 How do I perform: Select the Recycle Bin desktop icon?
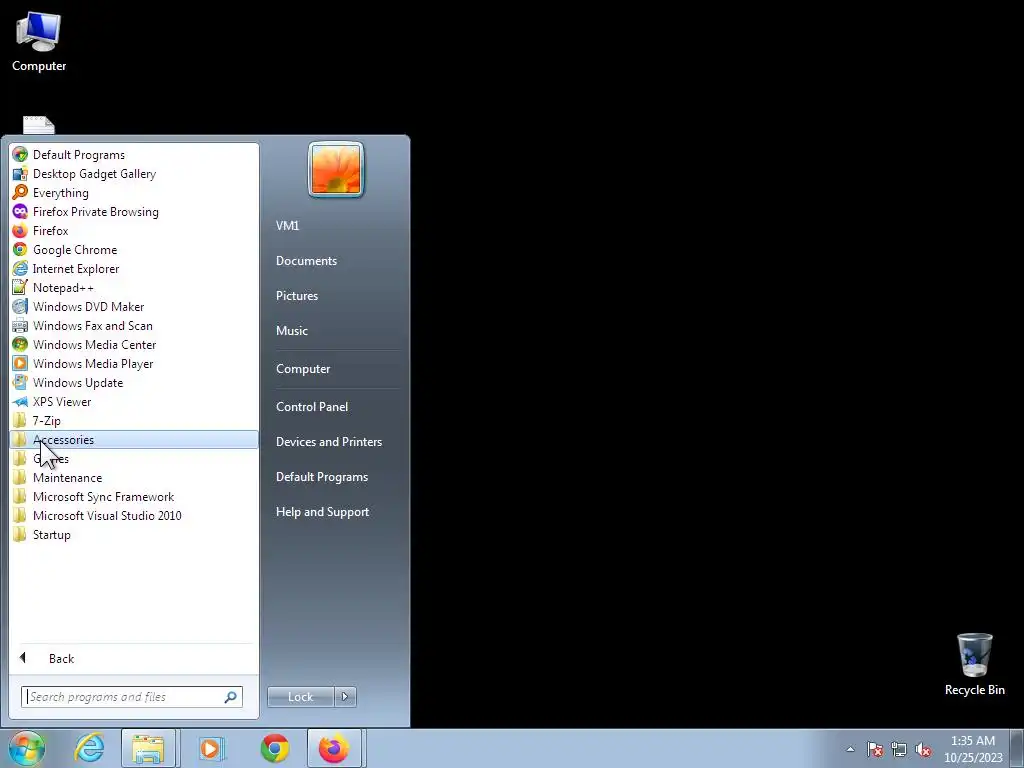tap(974, 665)
